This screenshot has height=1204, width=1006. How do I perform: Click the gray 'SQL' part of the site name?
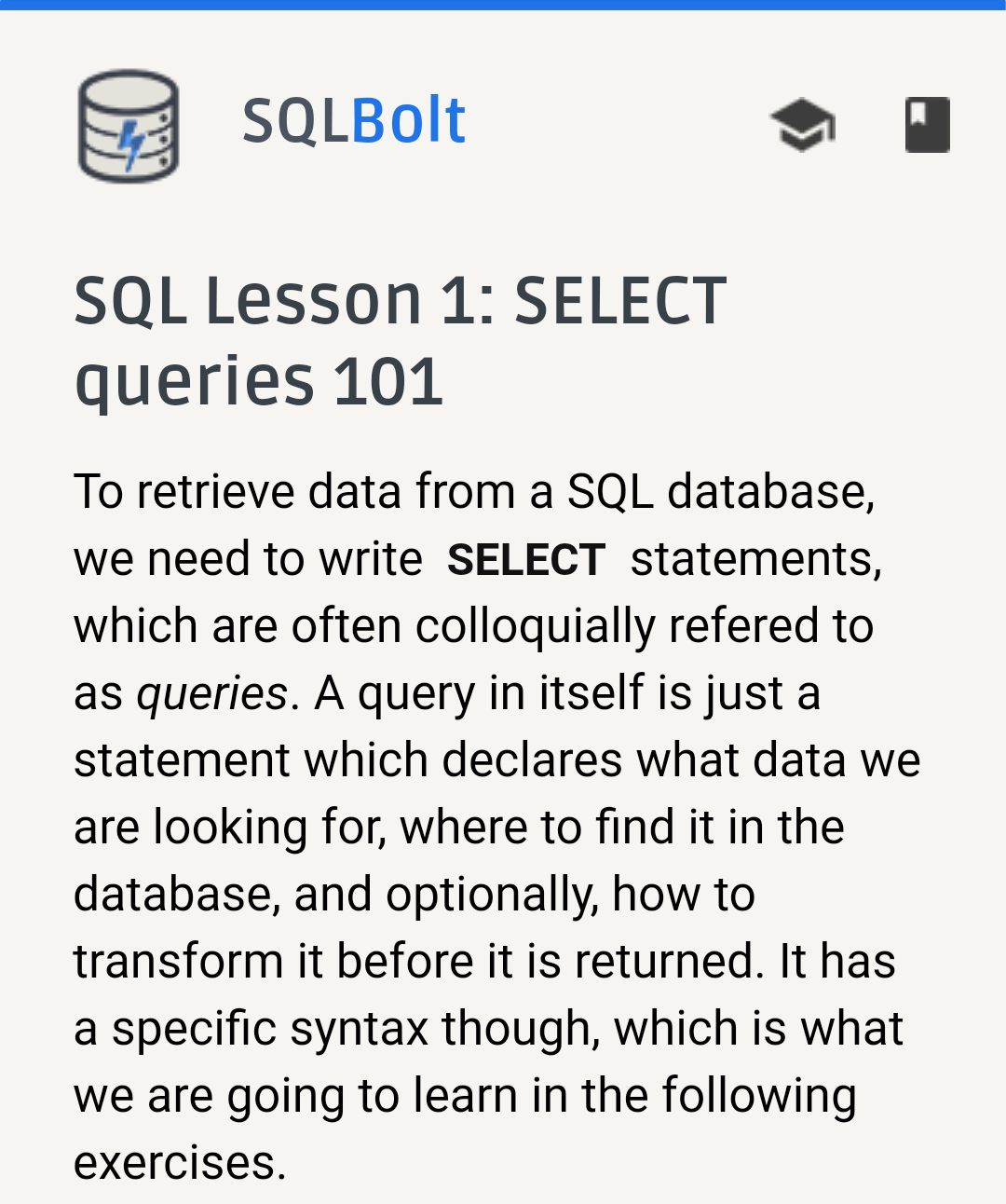point(295,123)
